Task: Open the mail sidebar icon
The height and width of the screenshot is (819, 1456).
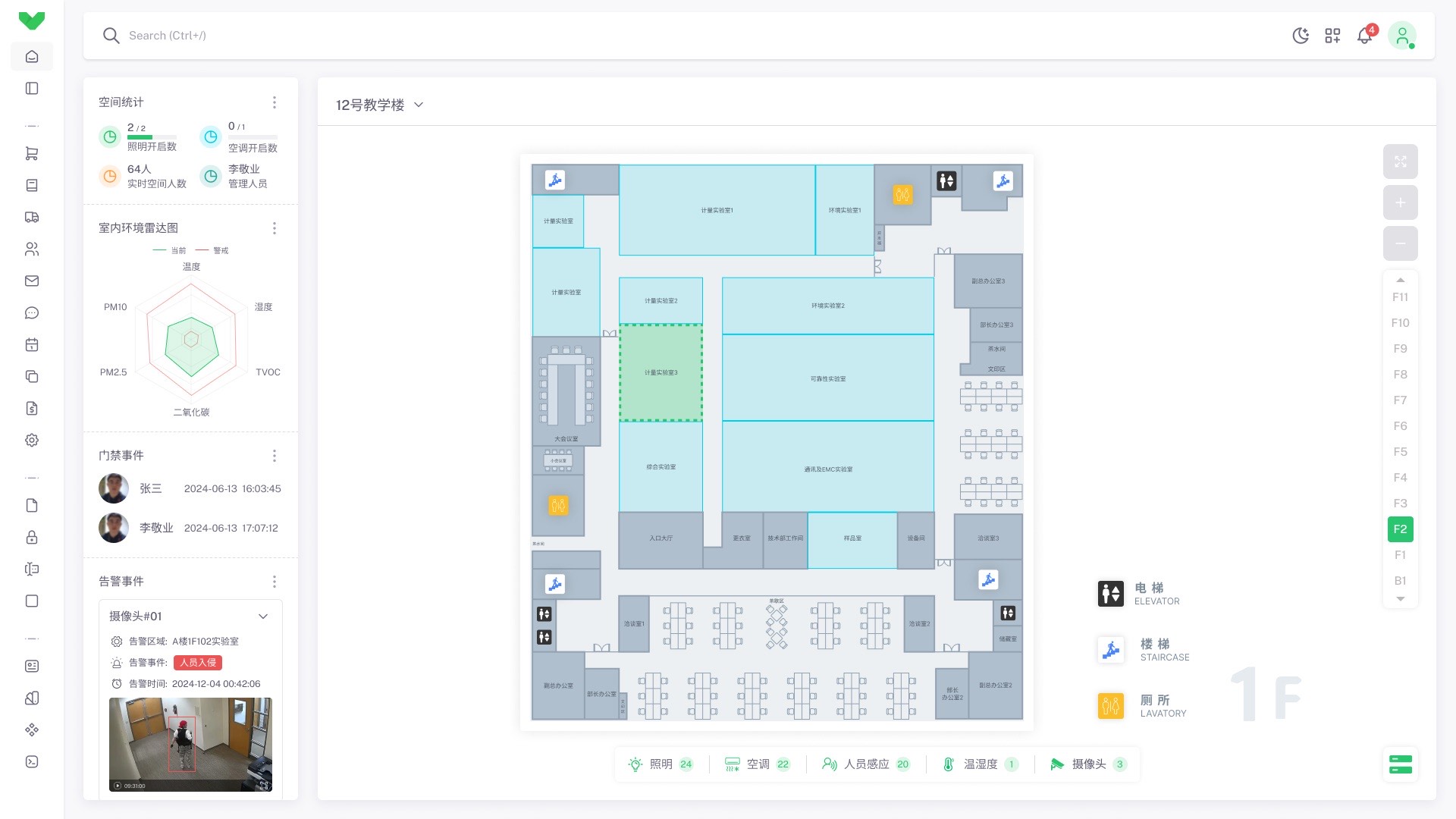Action: (32, 281)
